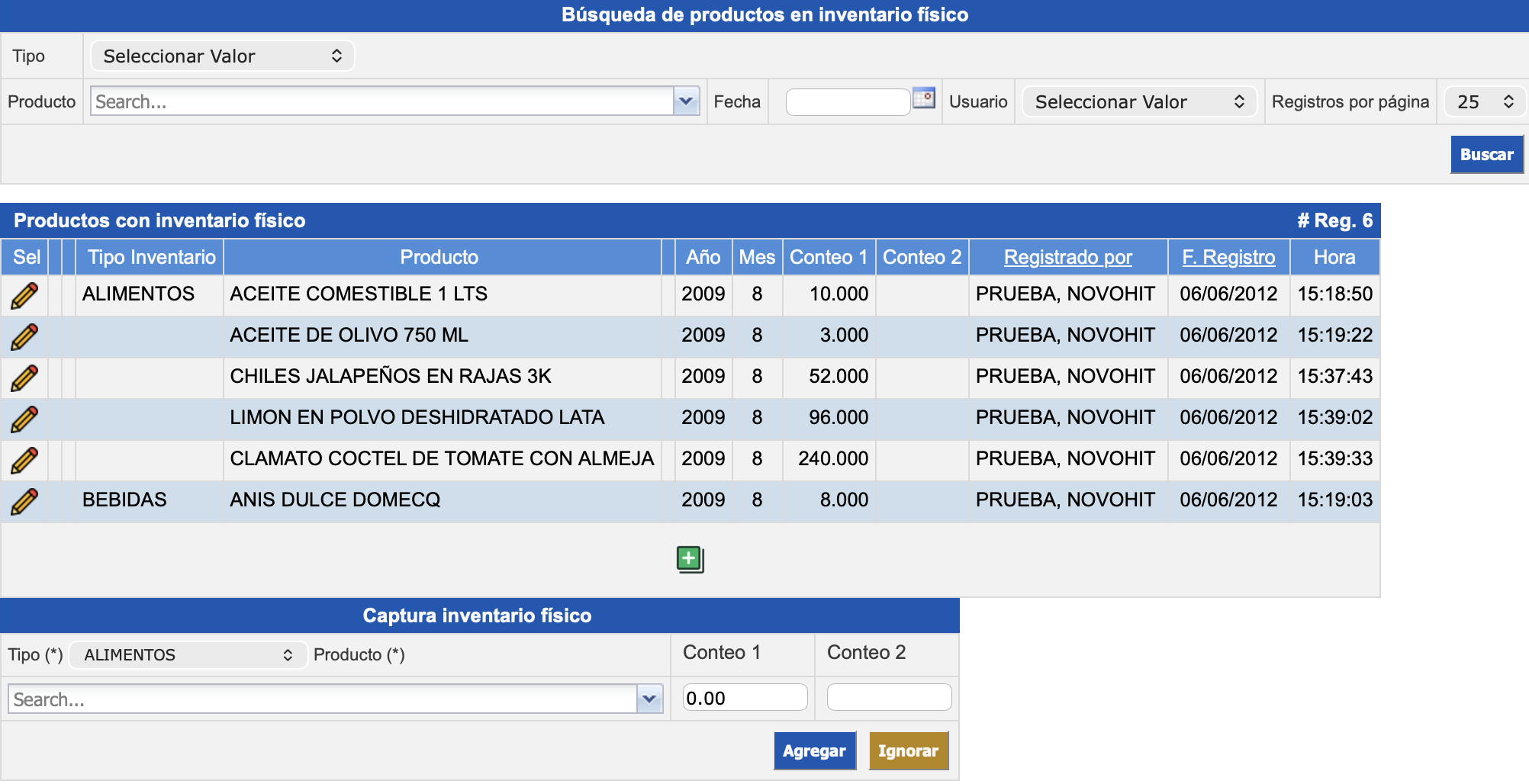
Task: Open the Tipo filter dropdown at top
Action: coord(222,56)
